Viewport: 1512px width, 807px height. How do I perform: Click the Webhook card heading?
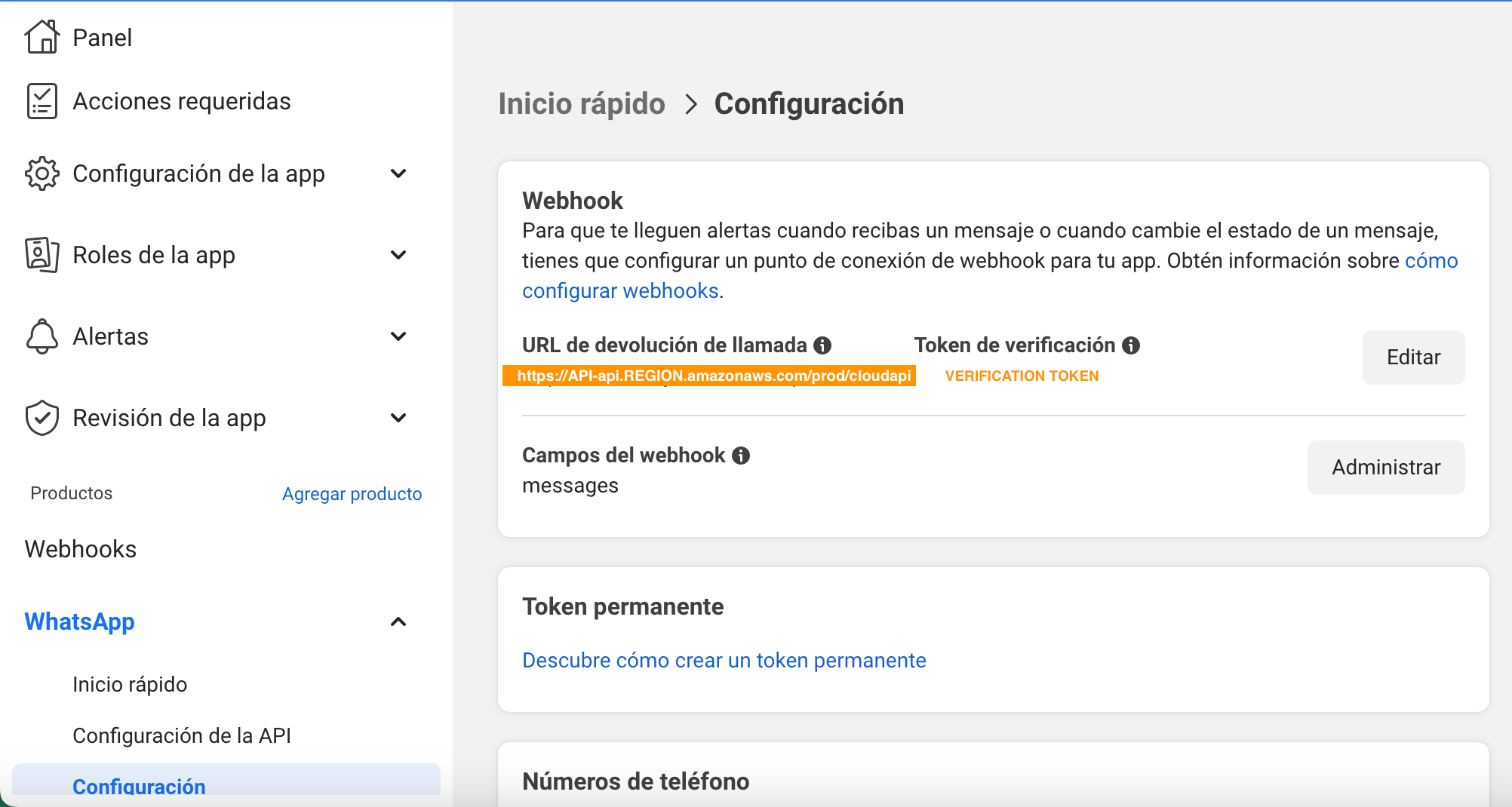coord(572,201)
